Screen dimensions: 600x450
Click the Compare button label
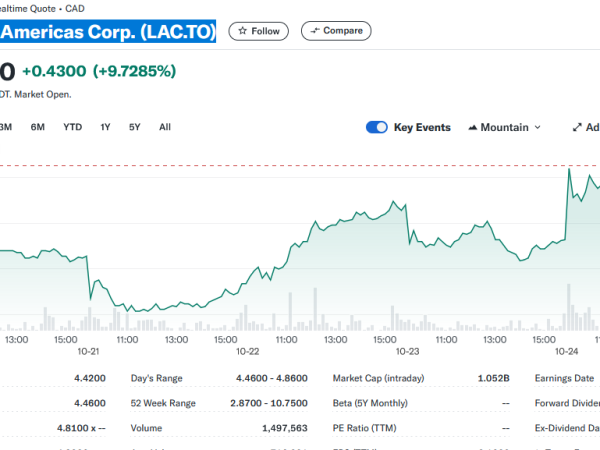(x=343, y=31)
